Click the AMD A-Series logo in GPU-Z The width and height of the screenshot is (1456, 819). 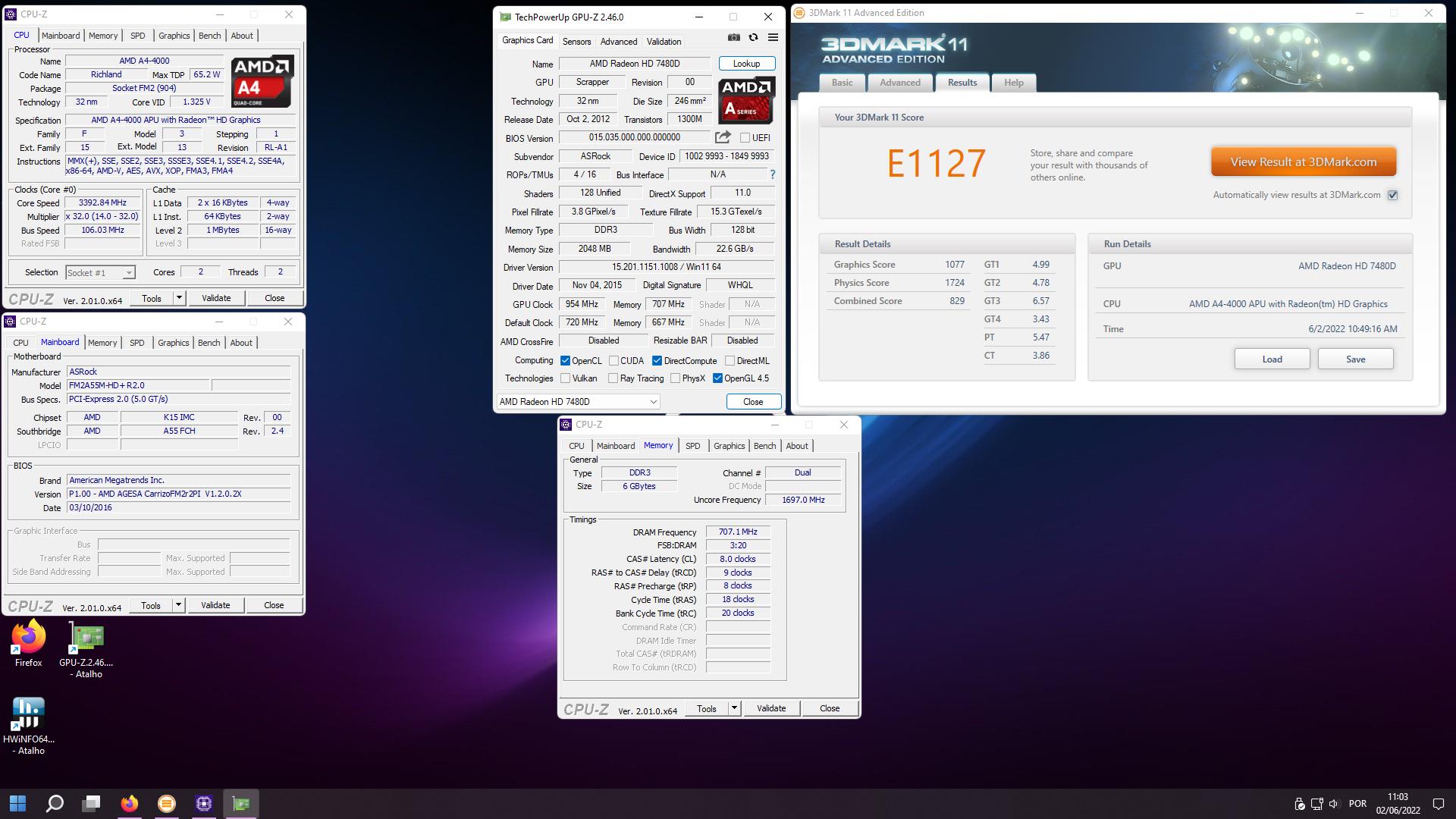[746, 100]
